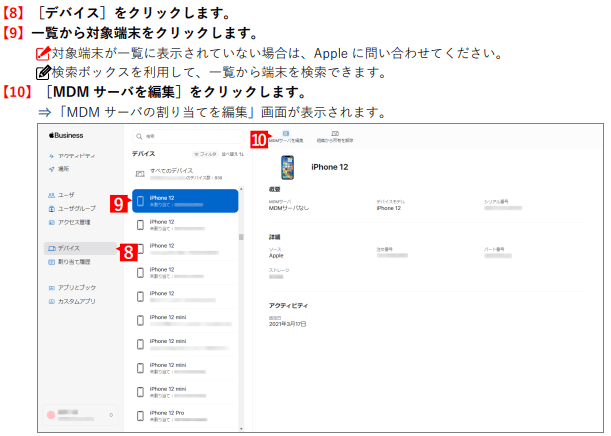Viewport: 611px width, 436px height.
Task: Click the 2021年3月17日 date value
Action: pyautogui.click(x=288, y=324)
